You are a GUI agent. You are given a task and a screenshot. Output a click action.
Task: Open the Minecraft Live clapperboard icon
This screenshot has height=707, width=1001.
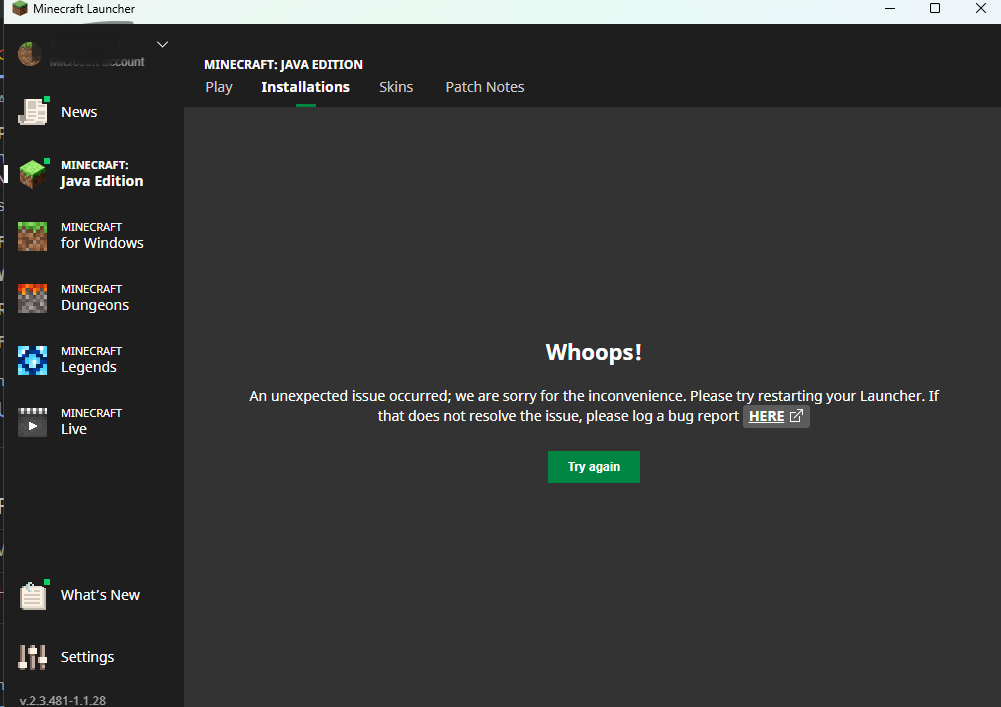[33, 422]
